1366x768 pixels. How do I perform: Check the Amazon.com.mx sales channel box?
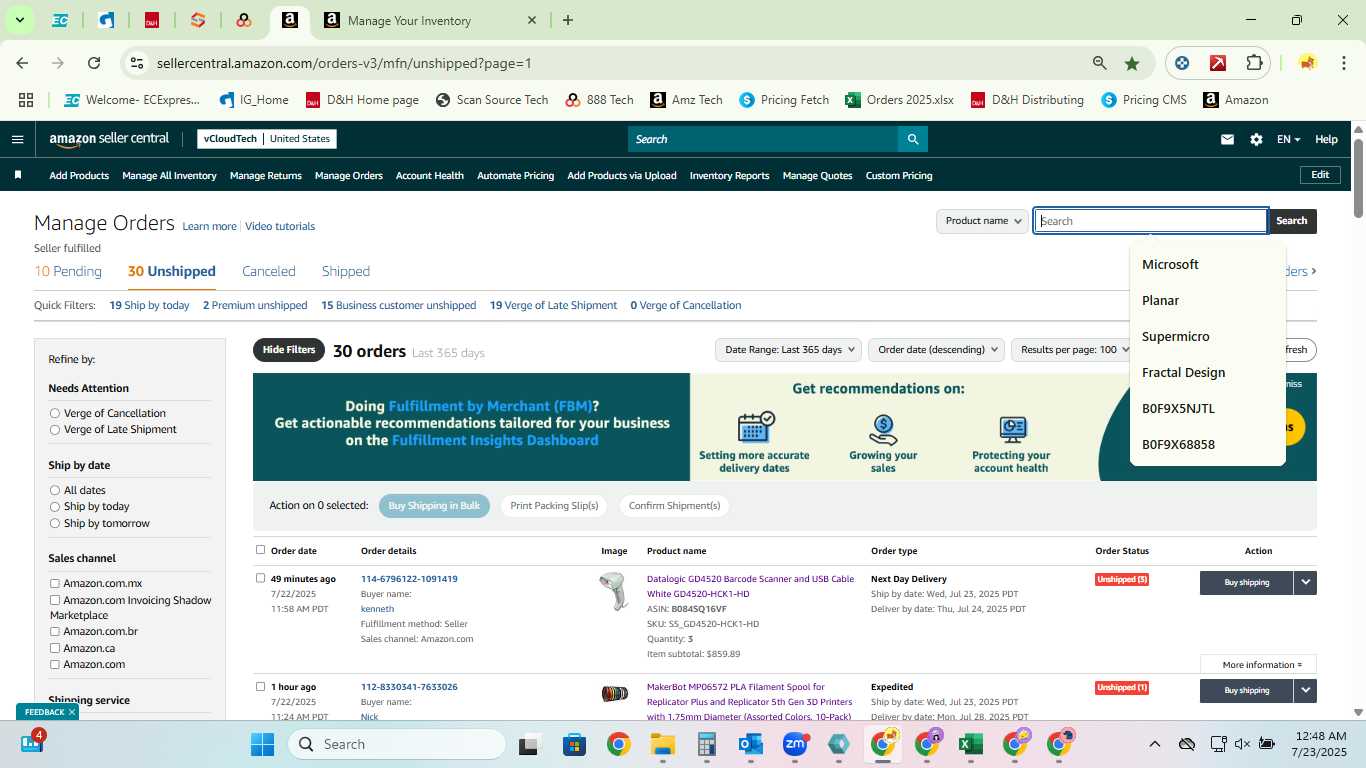[55, 583]
